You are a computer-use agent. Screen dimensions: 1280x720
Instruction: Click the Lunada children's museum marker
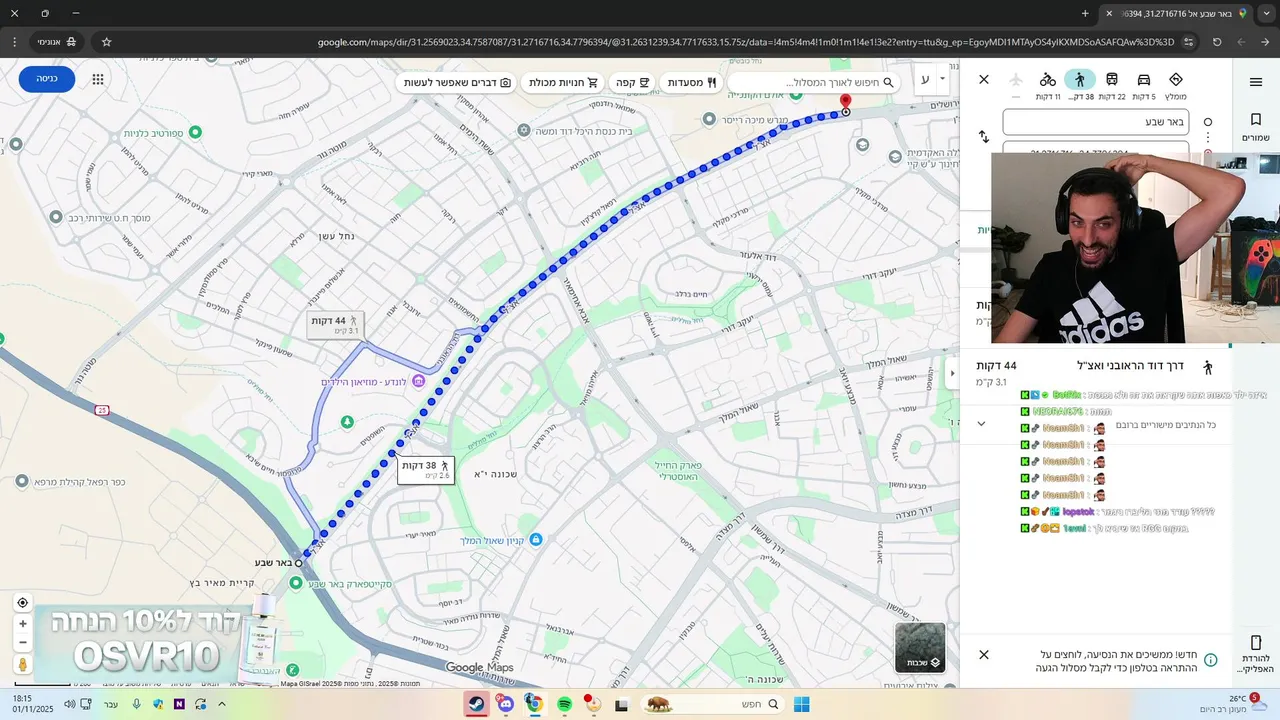point(418,381)
